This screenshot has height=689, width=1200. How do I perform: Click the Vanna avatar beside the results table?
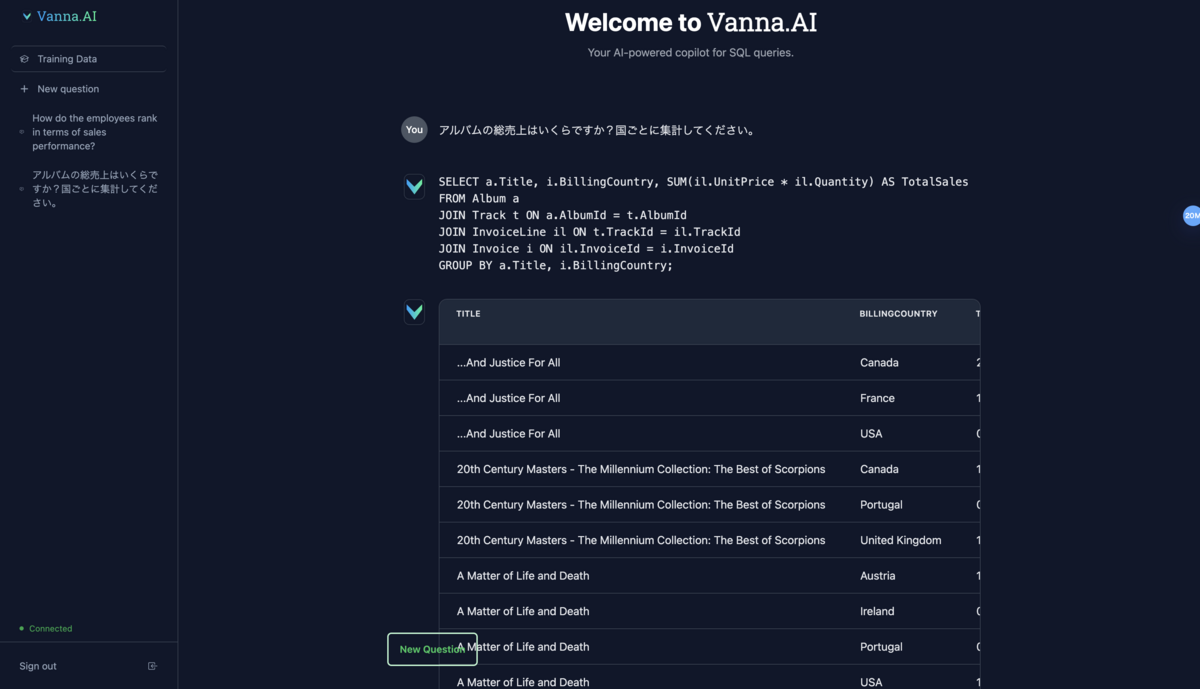coord(414,312)
